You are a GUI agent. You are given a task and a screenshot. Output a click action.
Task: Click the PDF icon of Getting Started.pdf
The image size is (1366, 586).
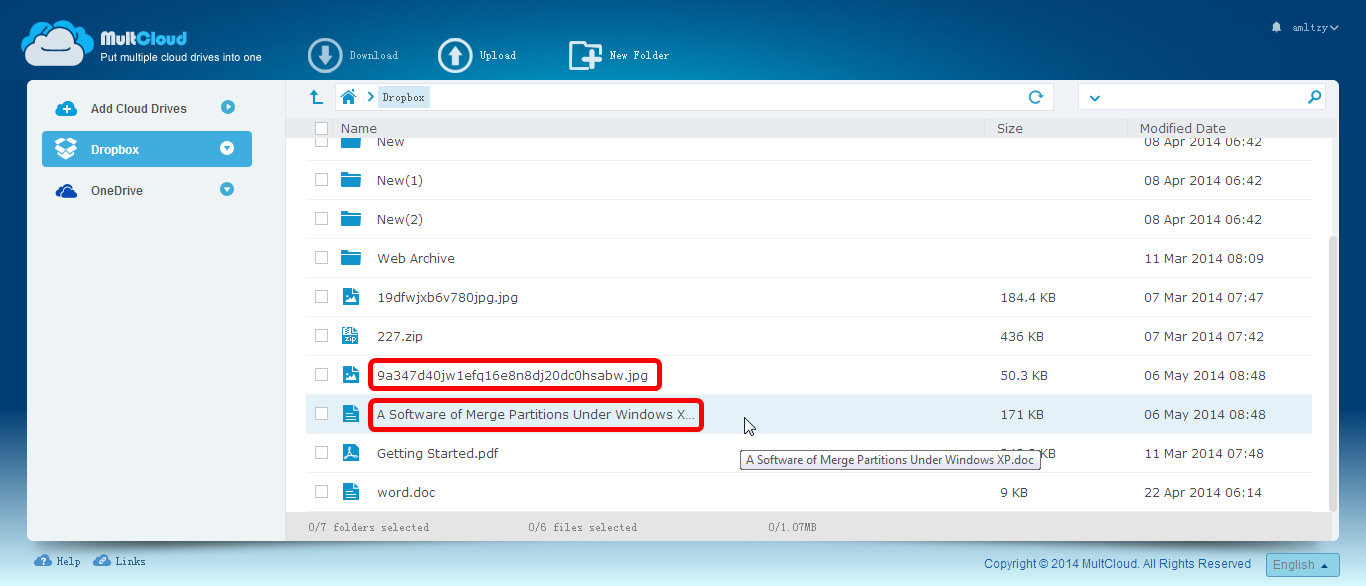(350, 453)
